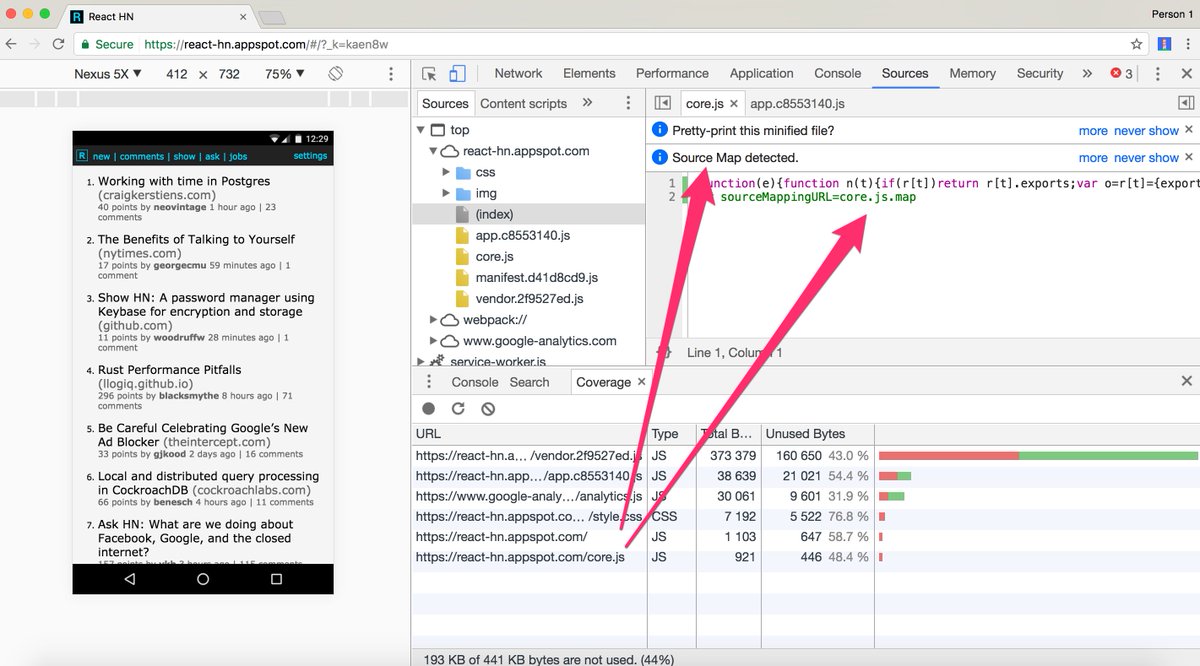Click the browser forward arrow
The height and width of the screenshot is (666, 1200).
tap(36, 44)
